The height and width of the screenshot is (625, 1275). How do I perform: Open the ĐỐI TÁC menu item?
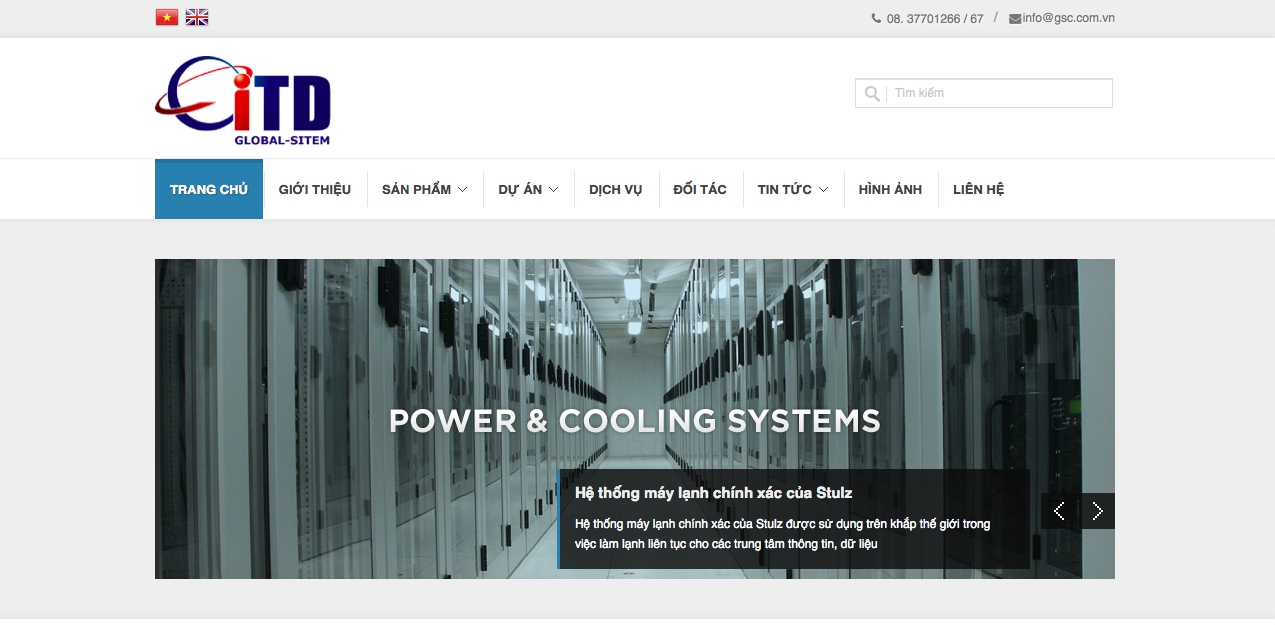coord(700,189)
